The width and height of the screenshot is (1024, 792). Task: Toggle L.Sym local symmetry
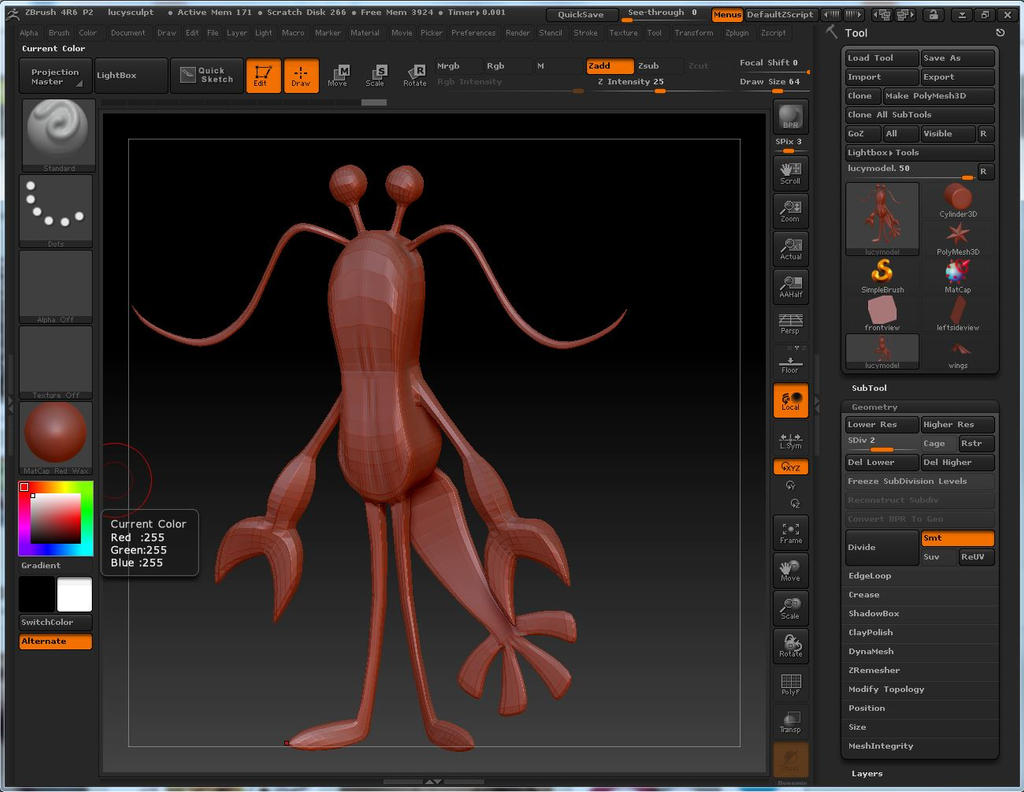(x=790, y=439)
